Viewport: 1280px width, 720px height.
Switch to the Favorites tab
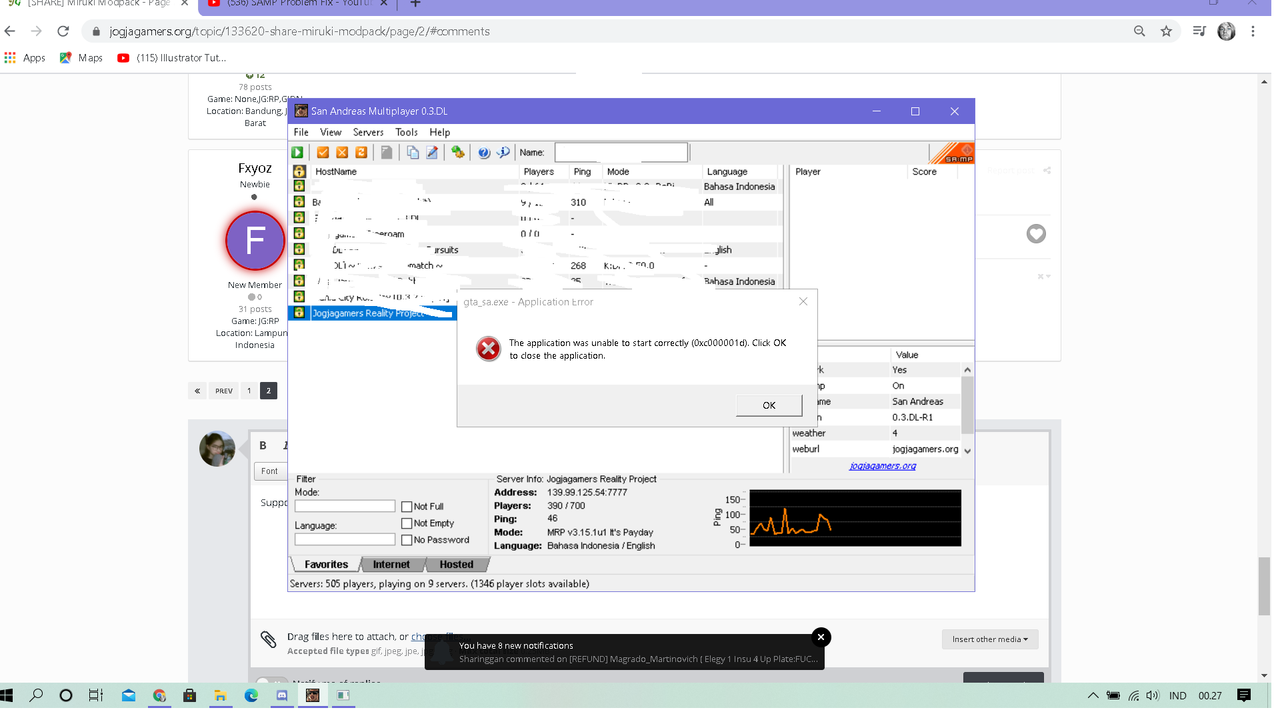[x=326, y=564]
